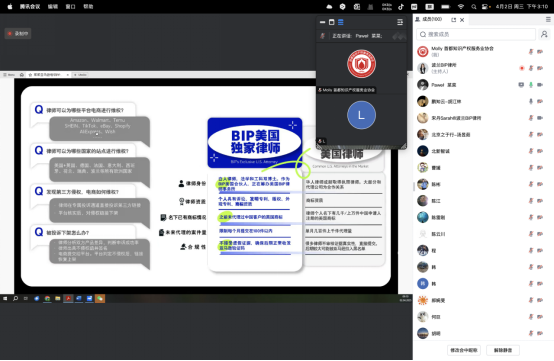This screenshot has height=361, width=554.
Task: Open the 窗口 menu in the menu bar
Action: click(71, 6)
